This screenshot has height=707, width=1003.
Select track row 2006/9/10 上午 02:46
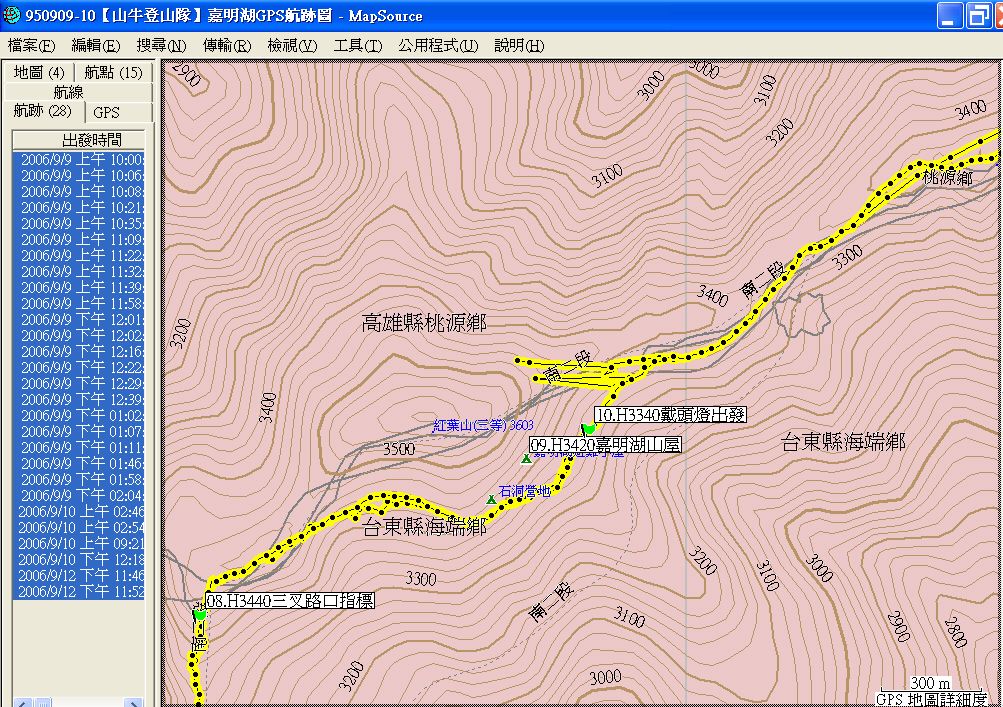point(79,511)
